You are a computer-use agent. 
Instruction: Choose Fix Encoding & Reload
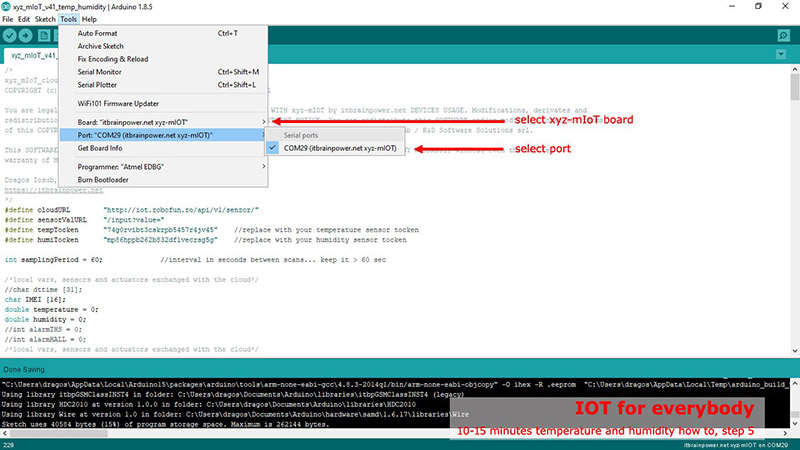click(x=163, y=59)
